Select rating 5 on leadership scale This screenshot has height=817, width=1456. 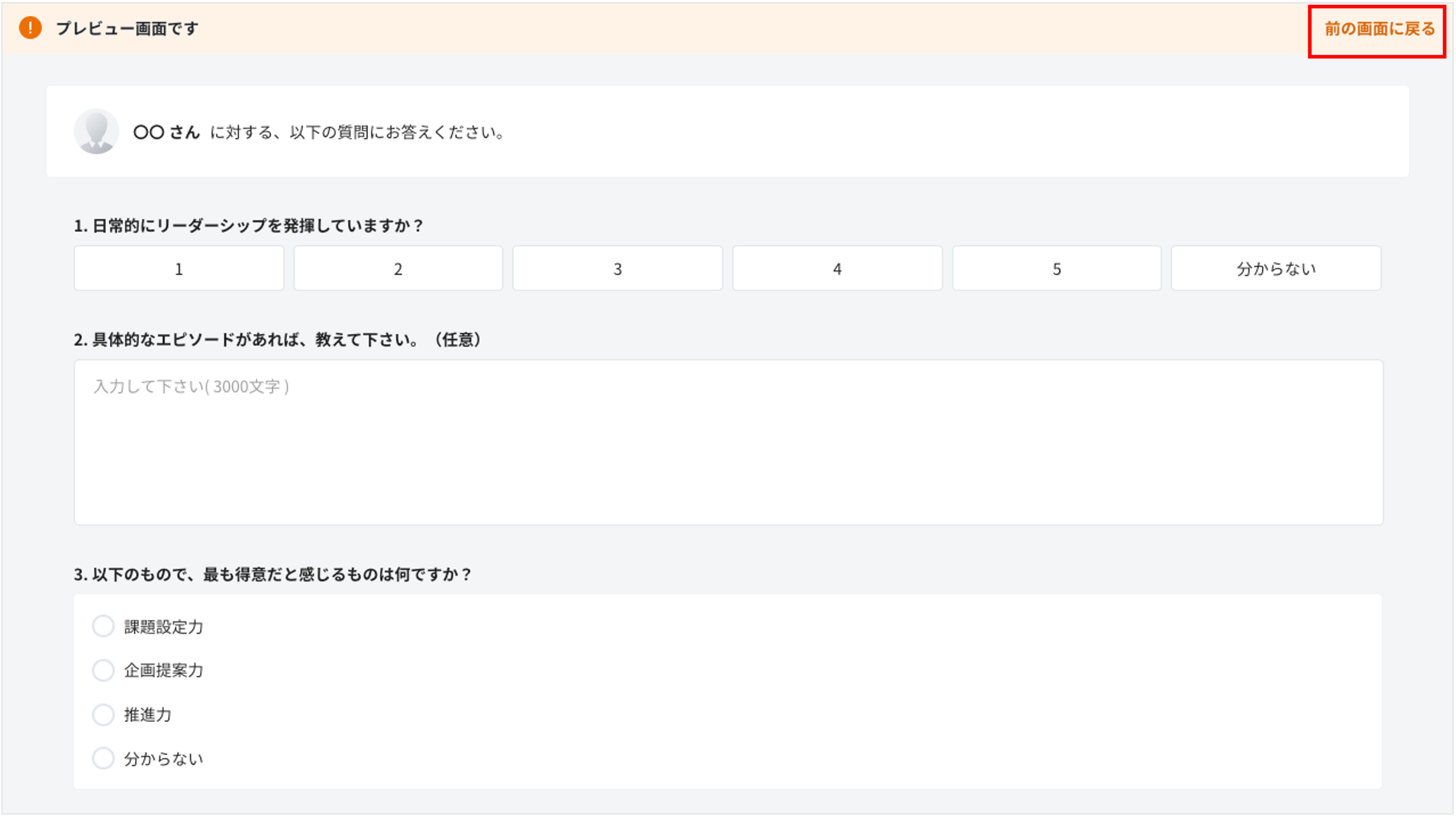tap(1057, 269)
